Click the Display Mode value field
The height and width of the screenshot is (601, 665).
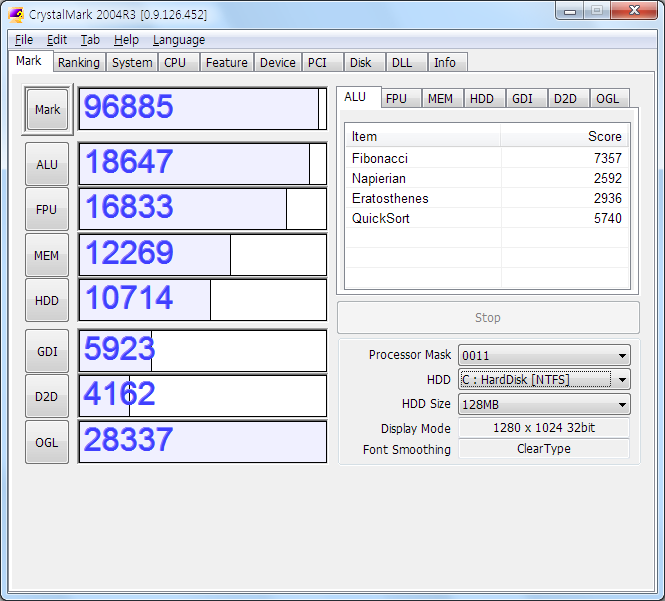pos(544,428)
